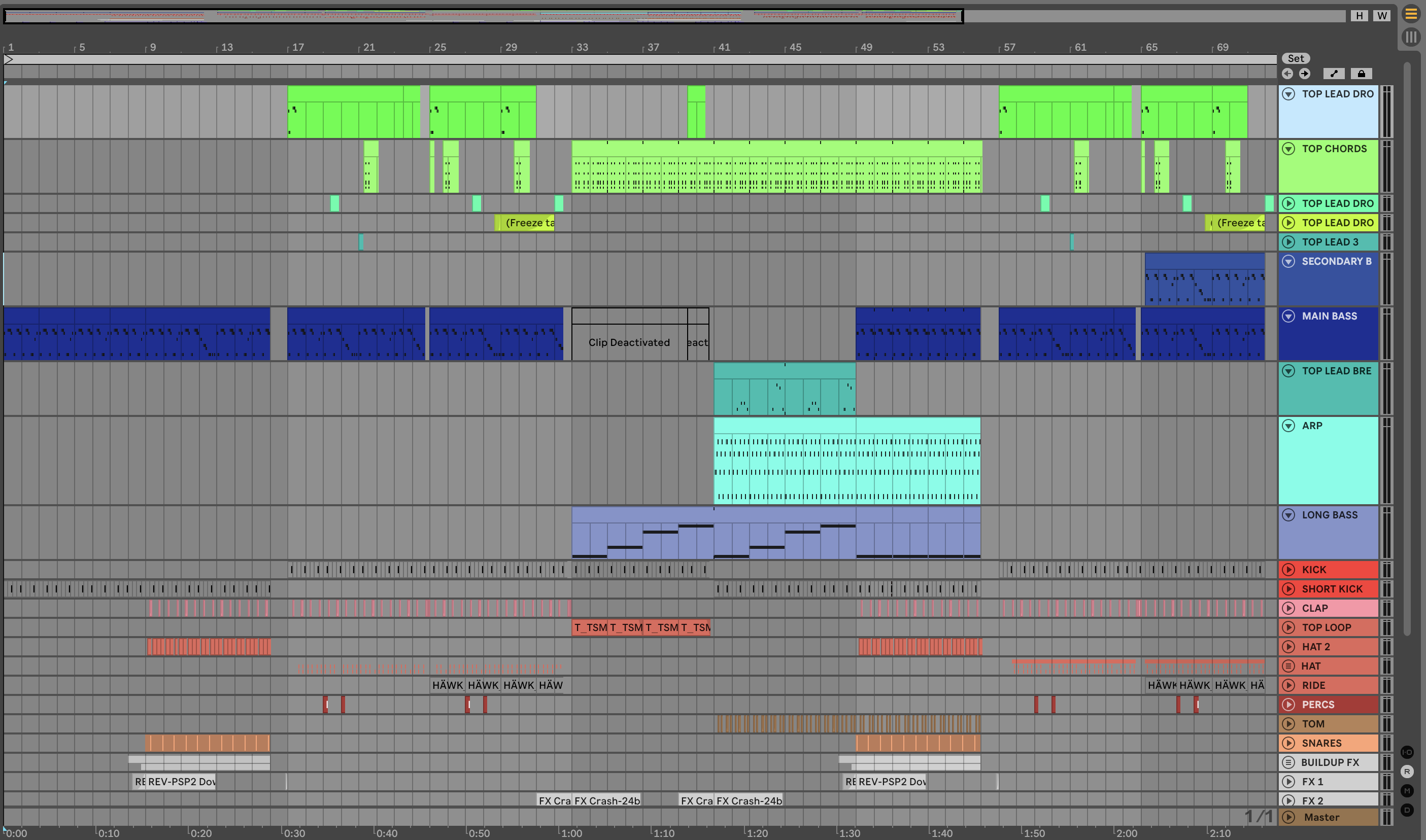Toggle the H optimize height button
The image size is (1426, 840).
tap(1359, 16)
